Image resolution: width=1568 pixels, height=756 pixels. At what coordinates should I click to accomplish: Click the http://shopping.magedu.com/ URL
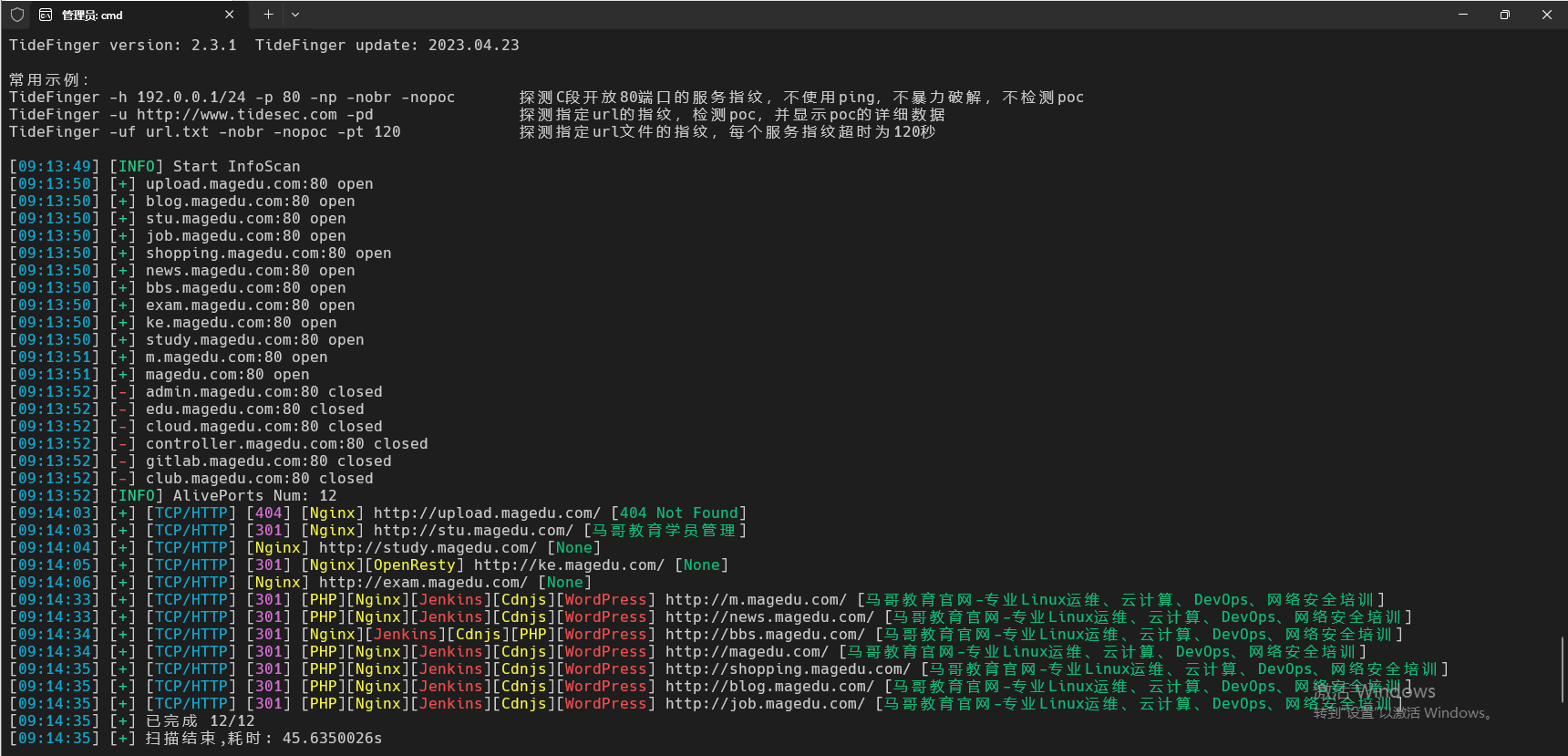point(788,669)
